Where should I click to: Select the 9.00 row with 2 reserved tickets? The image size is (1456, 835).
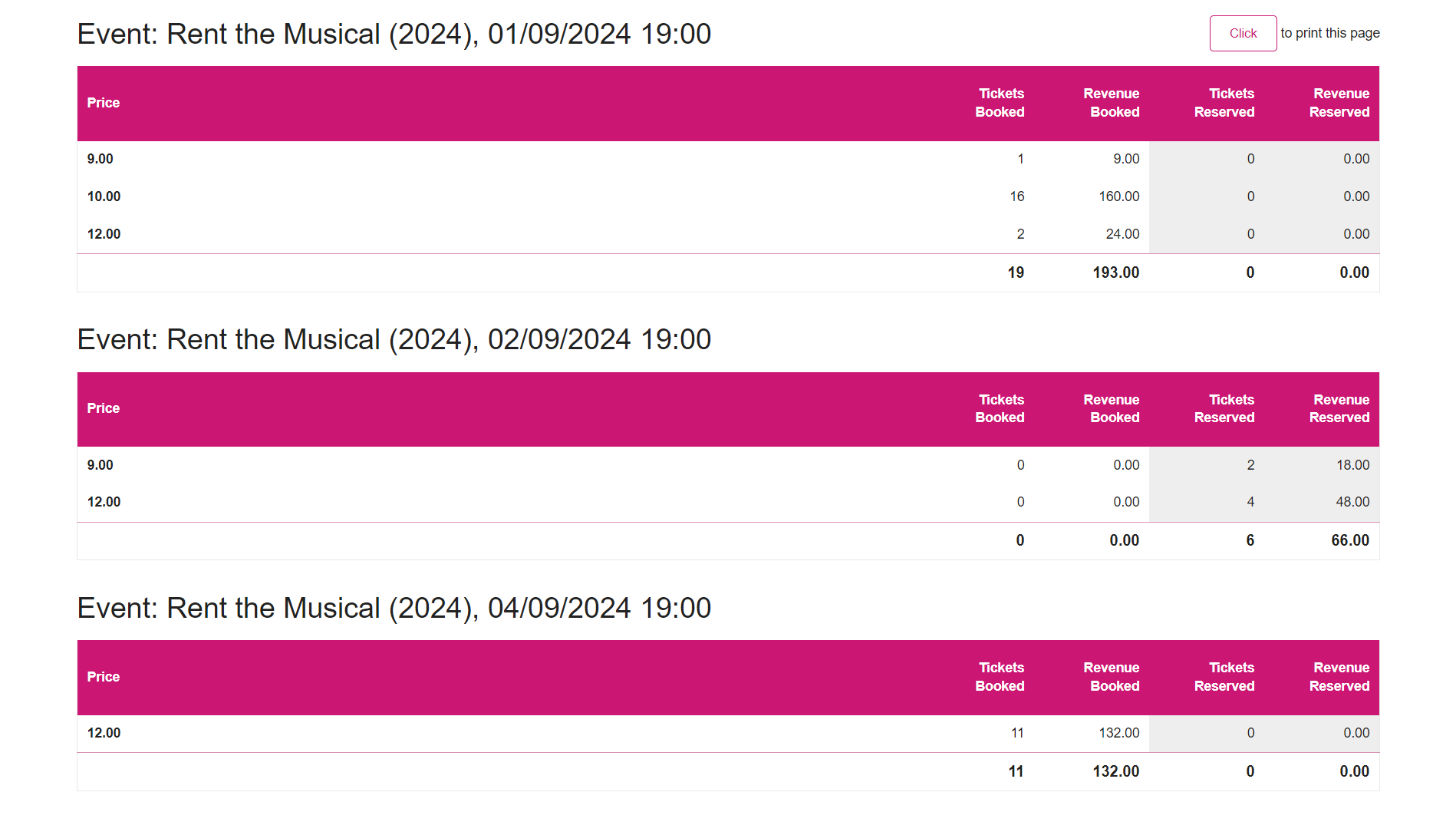537,465
